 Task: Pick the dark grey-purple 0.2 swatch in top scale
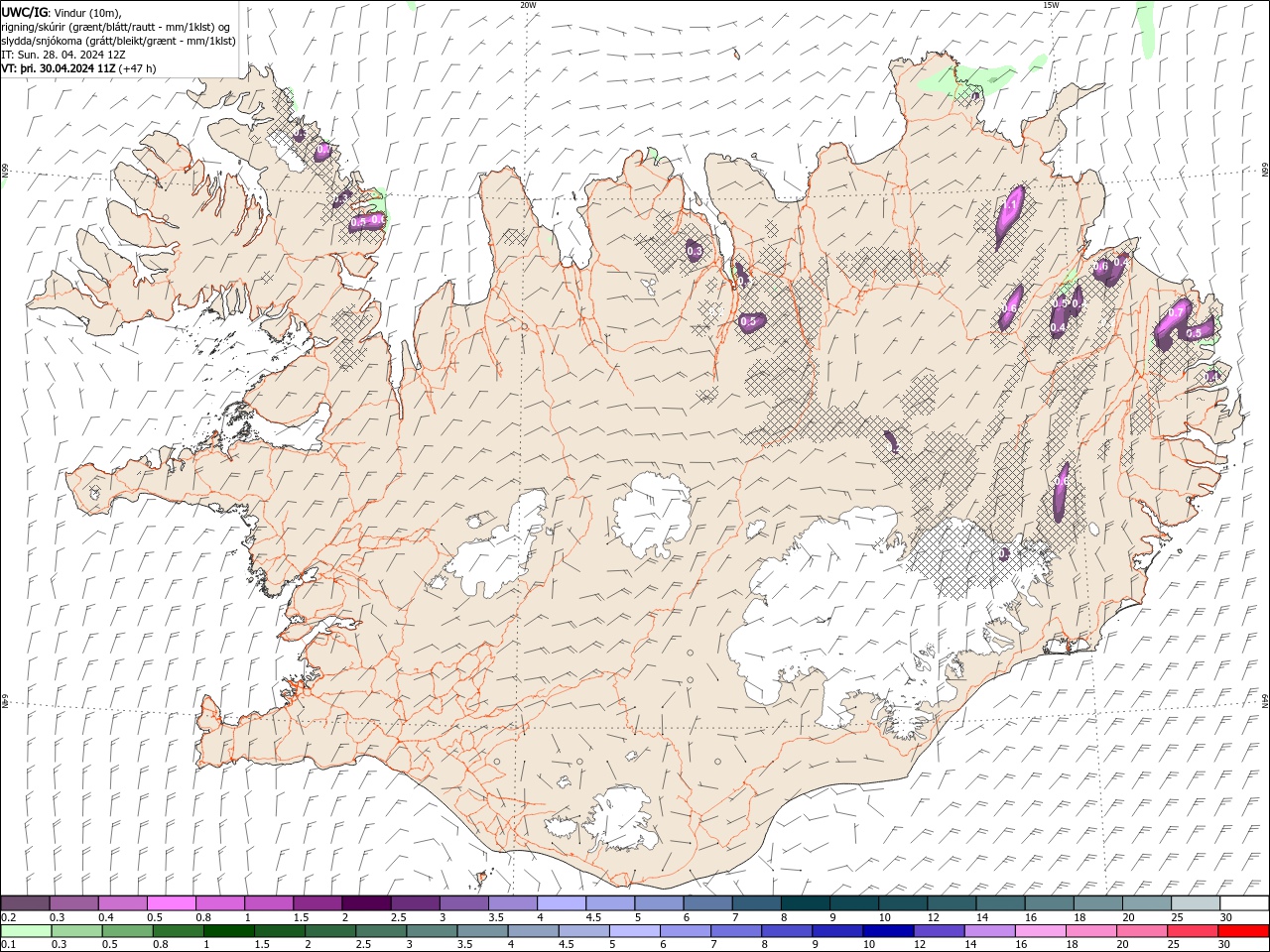coord(25,902)
